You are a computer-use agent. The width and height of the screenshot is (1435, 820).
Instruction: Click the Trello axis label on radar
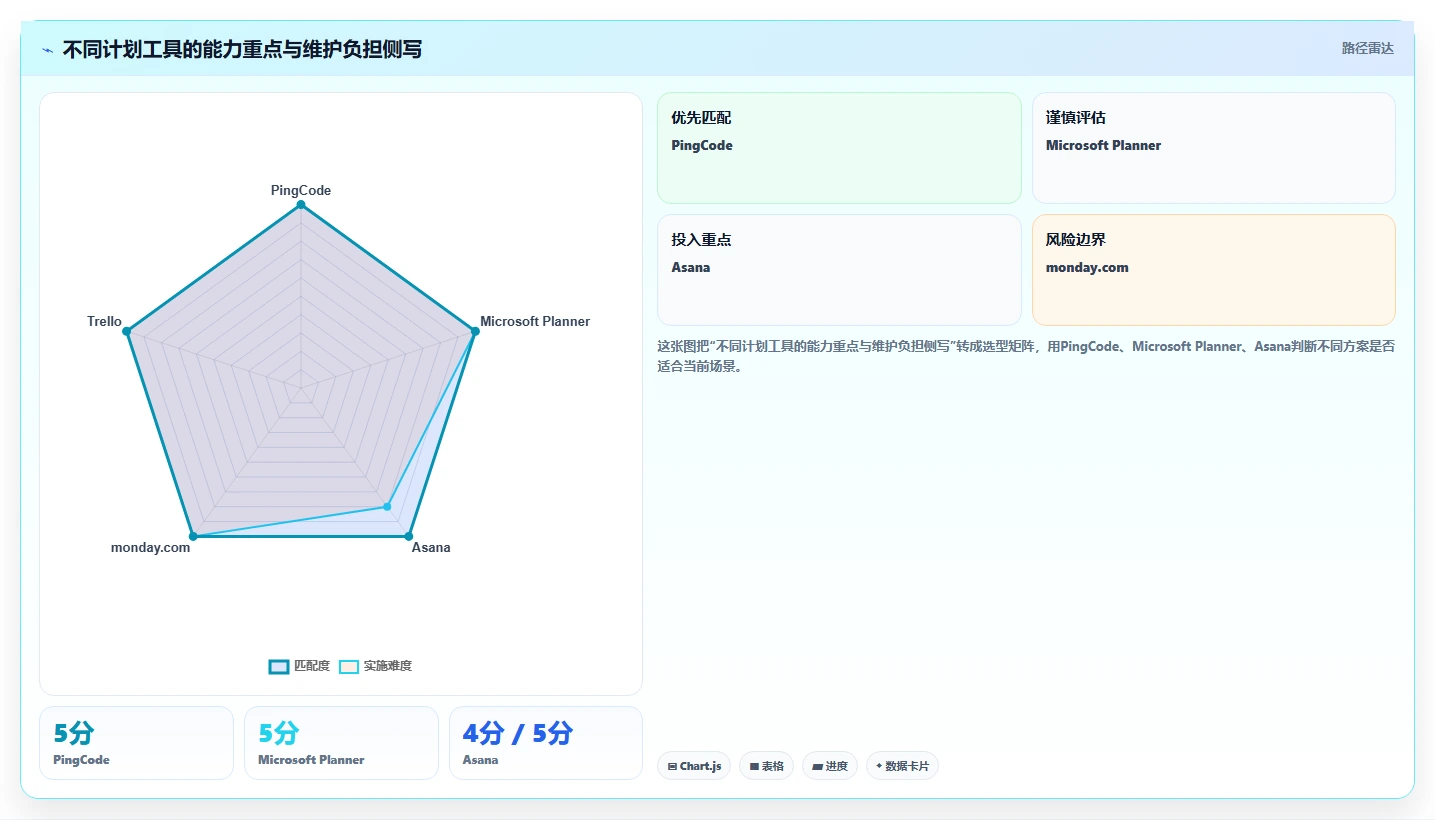(x=104, y=321)
